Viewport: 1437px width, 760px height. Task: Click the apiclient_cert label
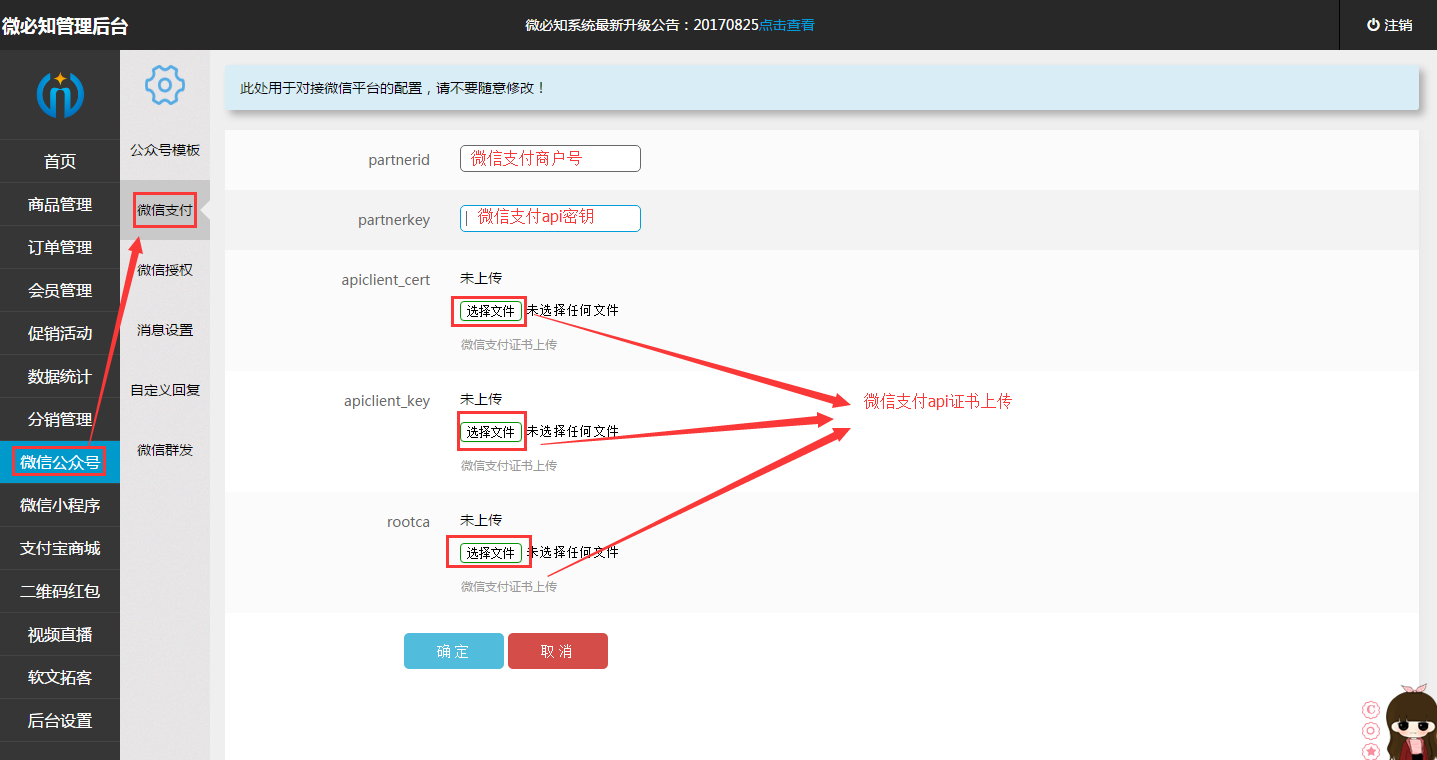pos(386,280)
